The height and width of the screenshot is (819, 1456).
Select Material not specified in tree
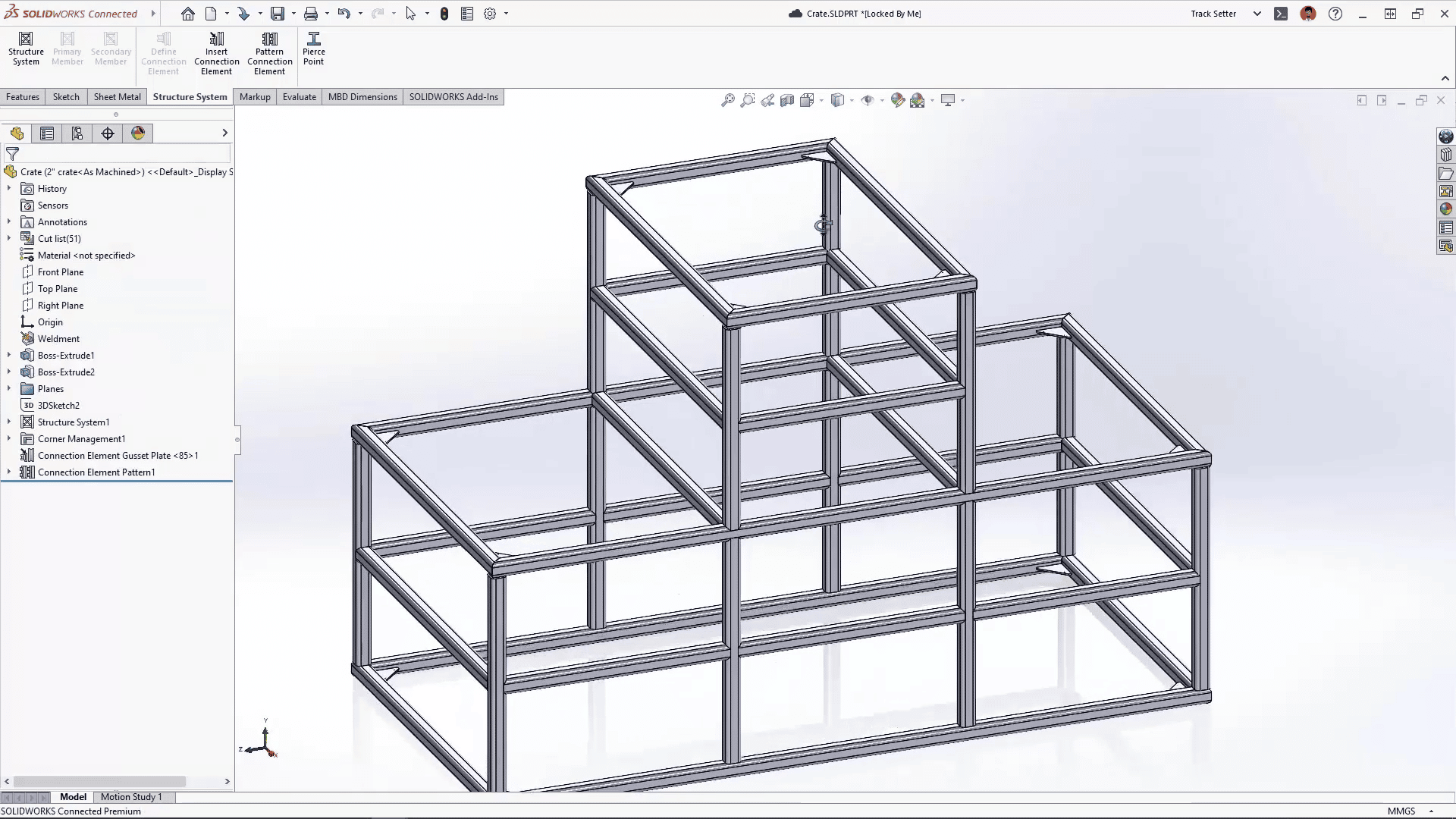coord(86,255)
